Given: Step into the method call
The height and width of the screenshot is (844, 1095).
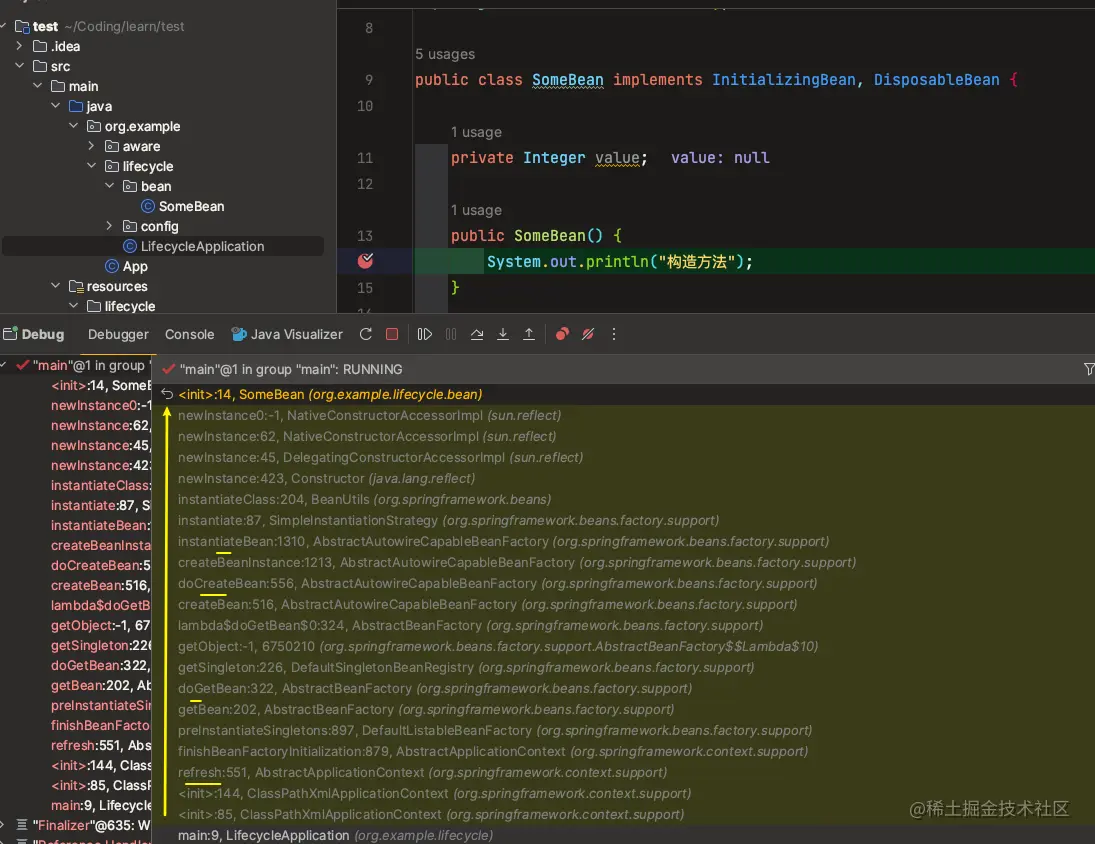Looking at the screenshot, I should (503, 334).
